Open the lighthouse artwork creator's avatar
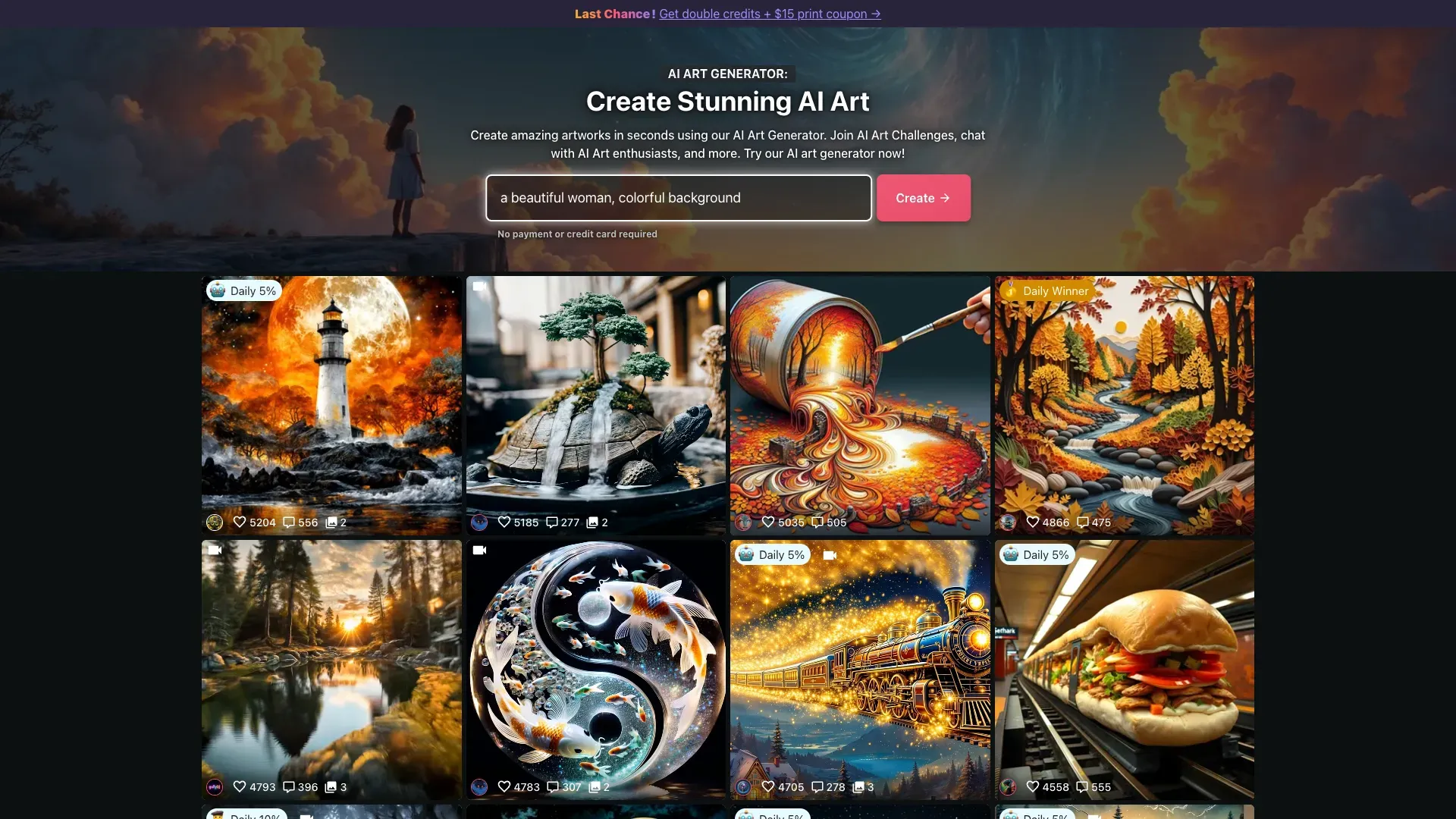This screenshot has width=1456, height=819. coord(215,522)
